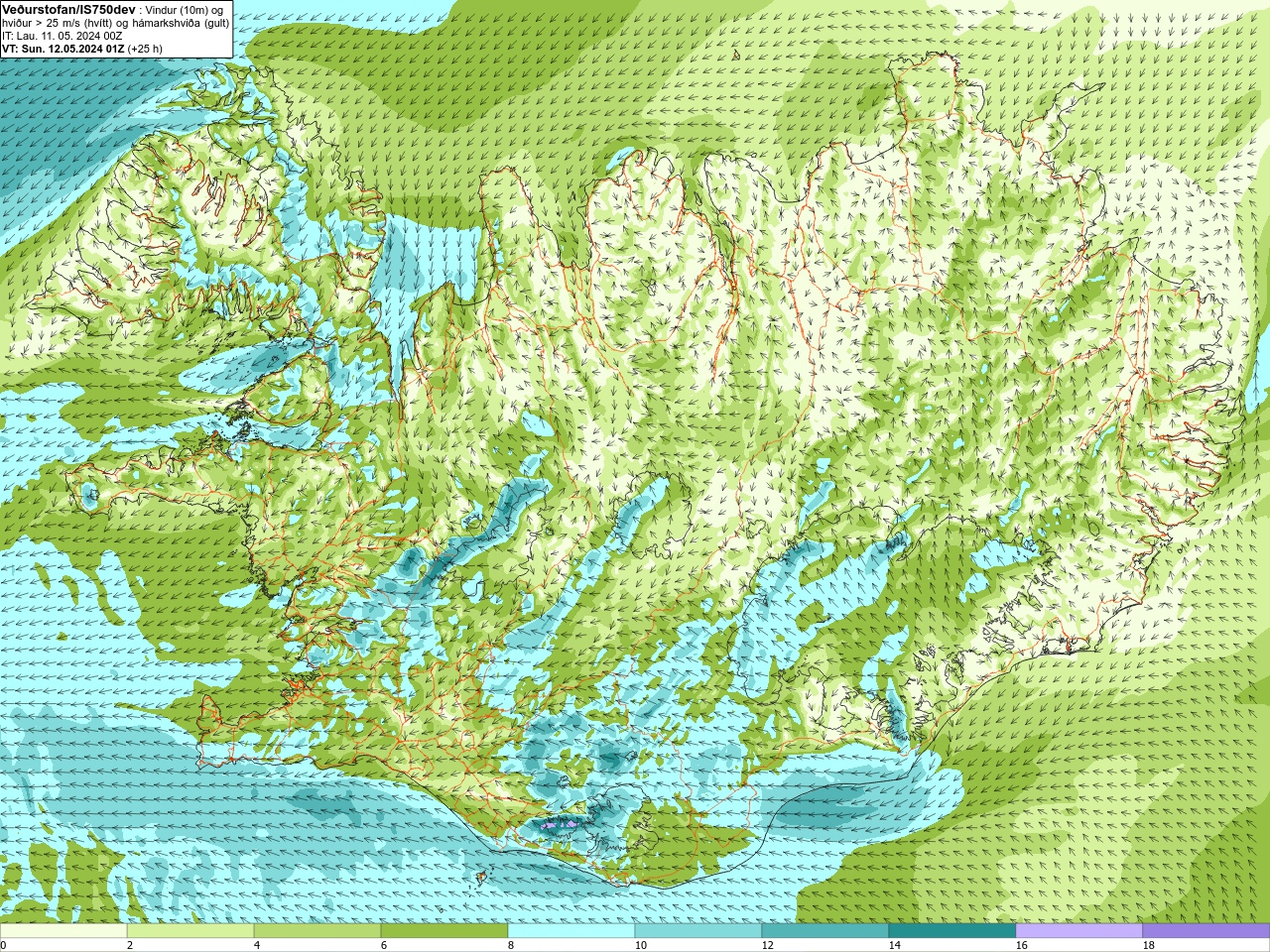Click the "6" label on the legend scale
The image size is (1270, 952).
[x=384, y=945]
